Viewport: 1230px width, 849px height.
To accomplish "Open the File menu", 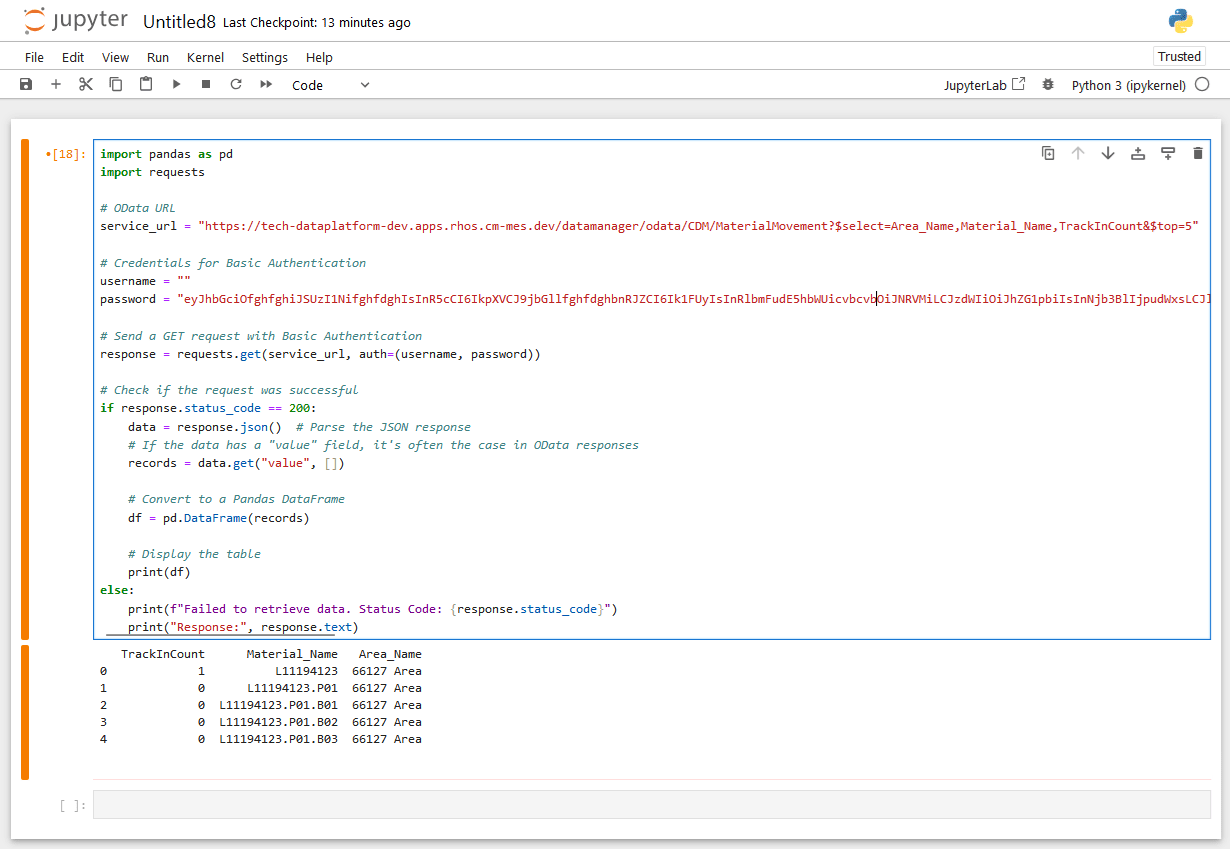I will pos(34,57).
